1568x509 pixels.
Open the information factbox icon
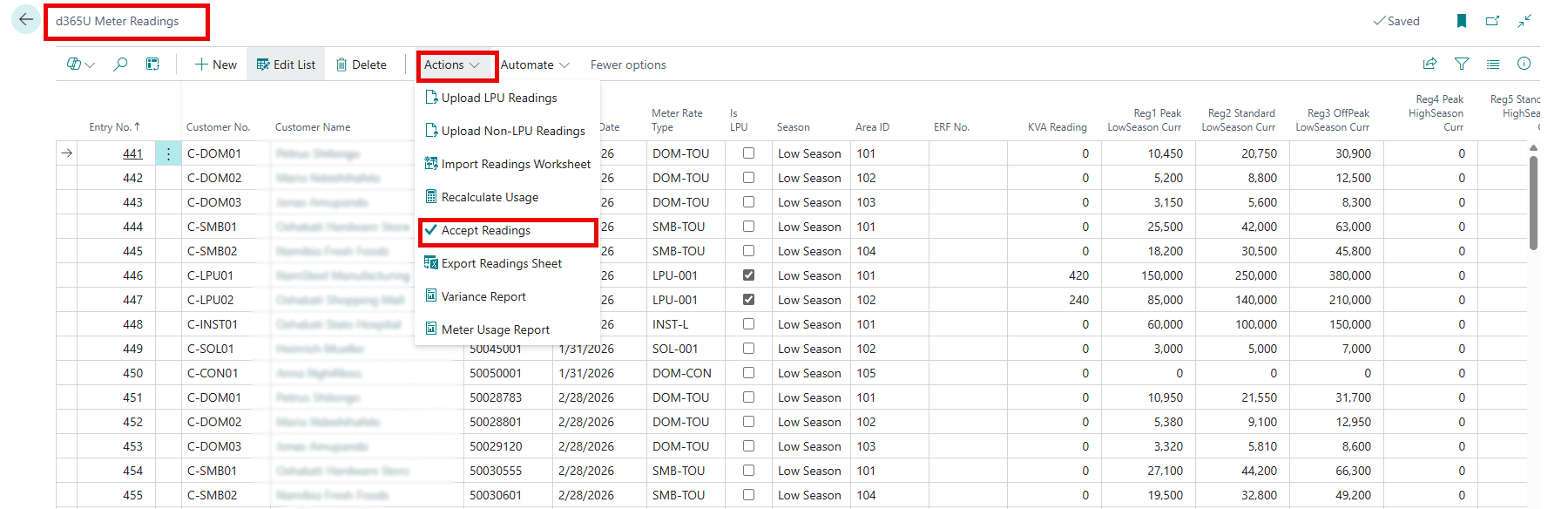click(x=1524, y=64)
